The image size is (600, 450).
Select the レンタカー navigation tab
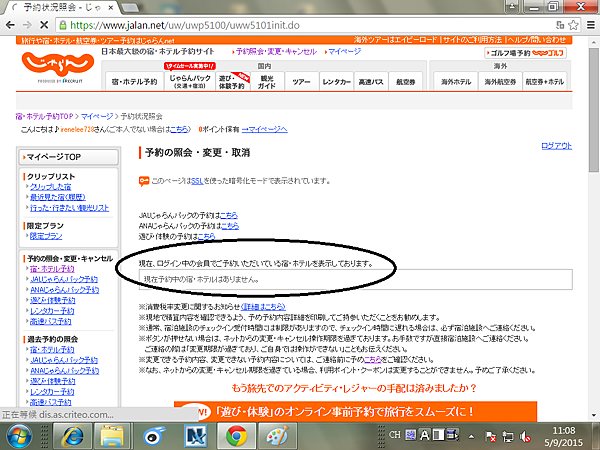[337, 82]
